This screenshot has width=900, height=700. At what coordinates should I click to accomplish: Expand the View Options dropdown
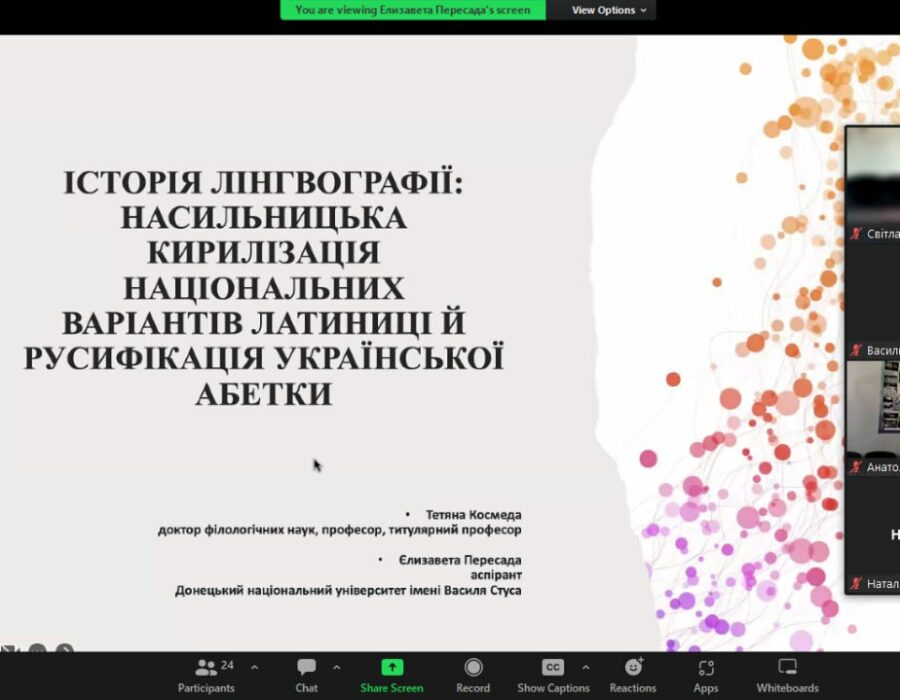[x=608, y=10]
